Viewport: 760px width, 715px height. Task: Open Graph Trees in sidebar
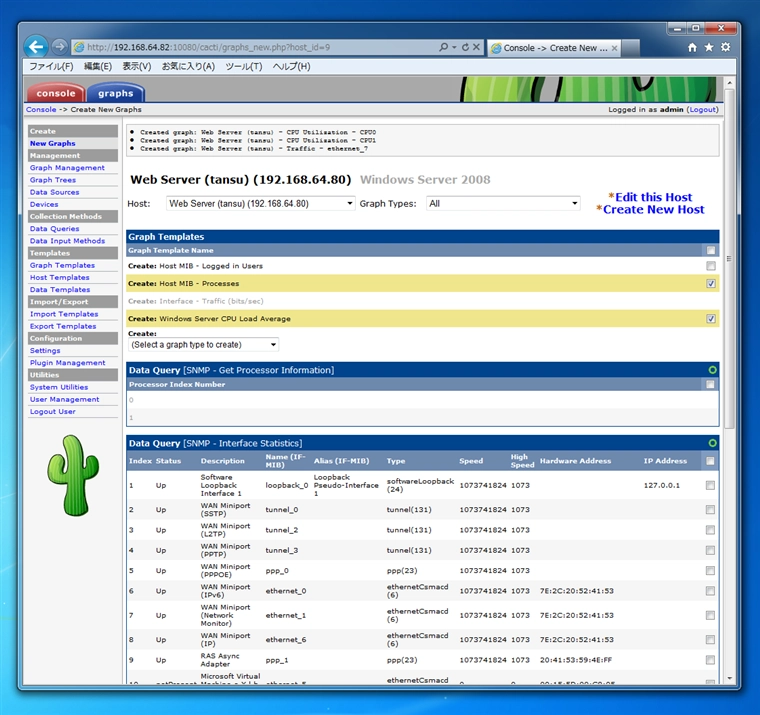click(53, 180)
